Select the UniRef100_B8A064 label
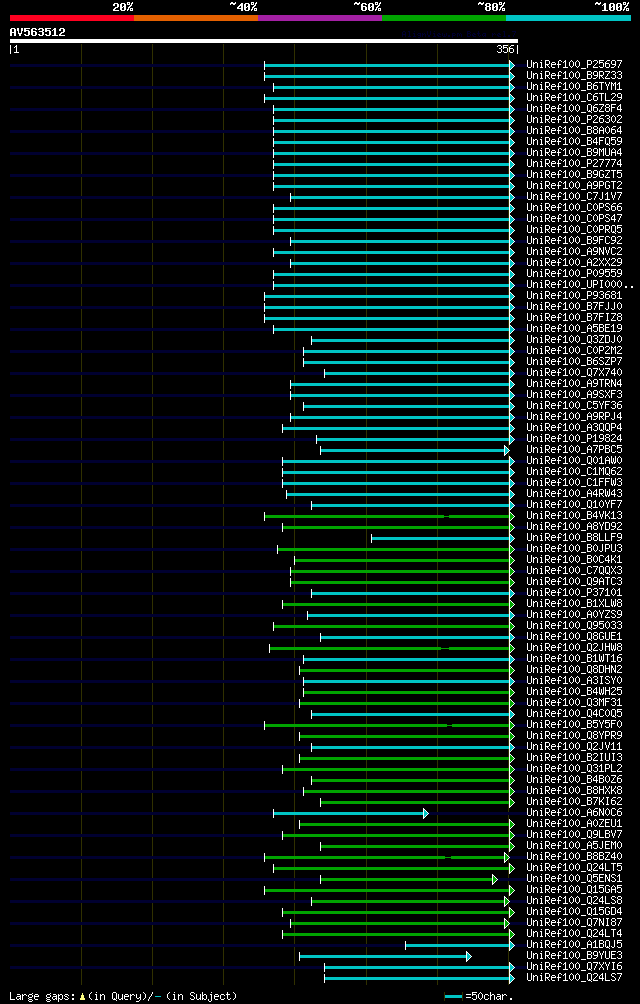The height and width of the screenshot is (1004, 640). [574, 131]
